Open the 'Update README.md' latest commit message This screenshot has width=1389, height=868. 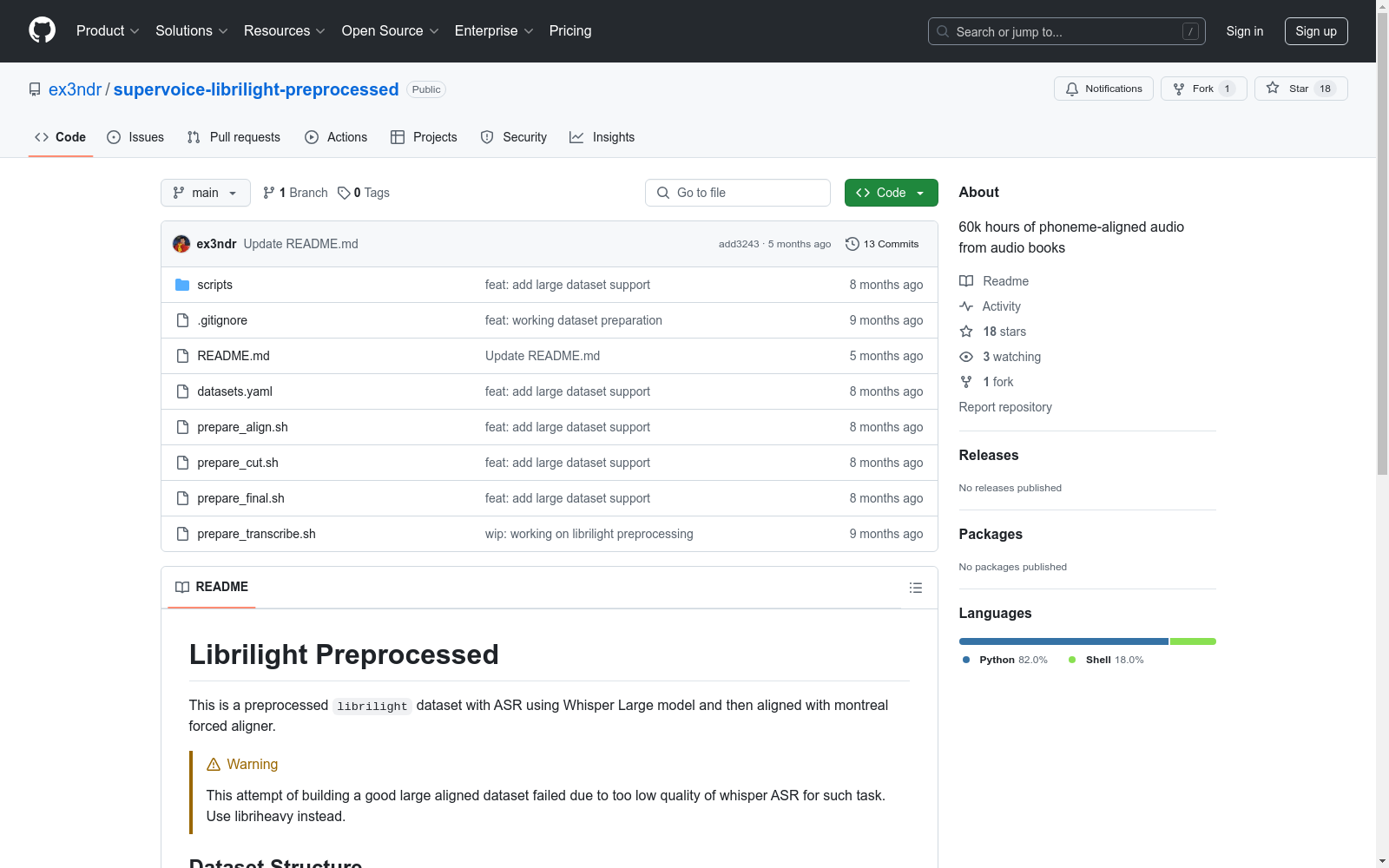tap(301, 244)
